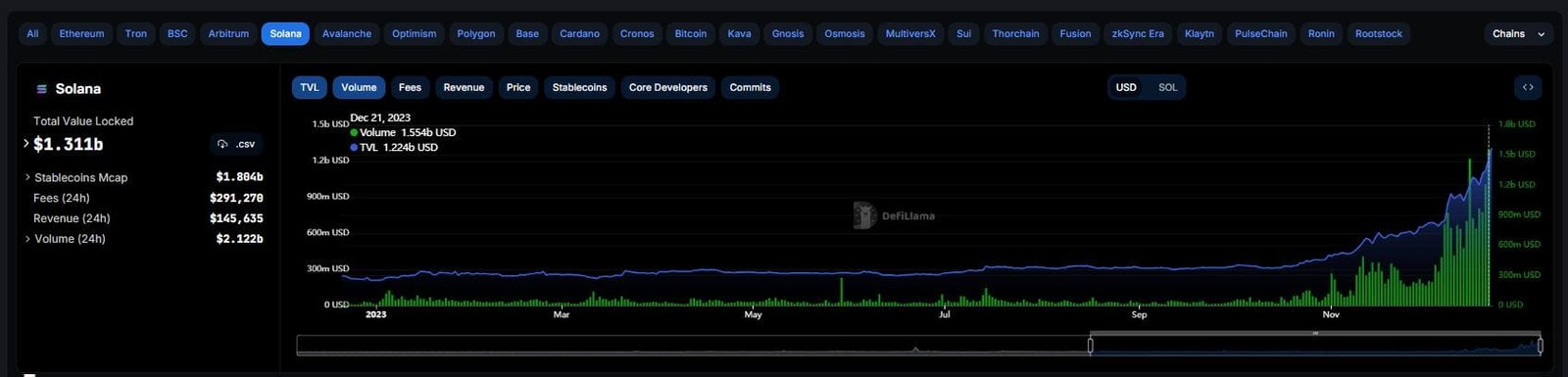The width and height of the screenshot is (1568, 377).
Task: Open the Kava chain page
Action: (740, 33)
